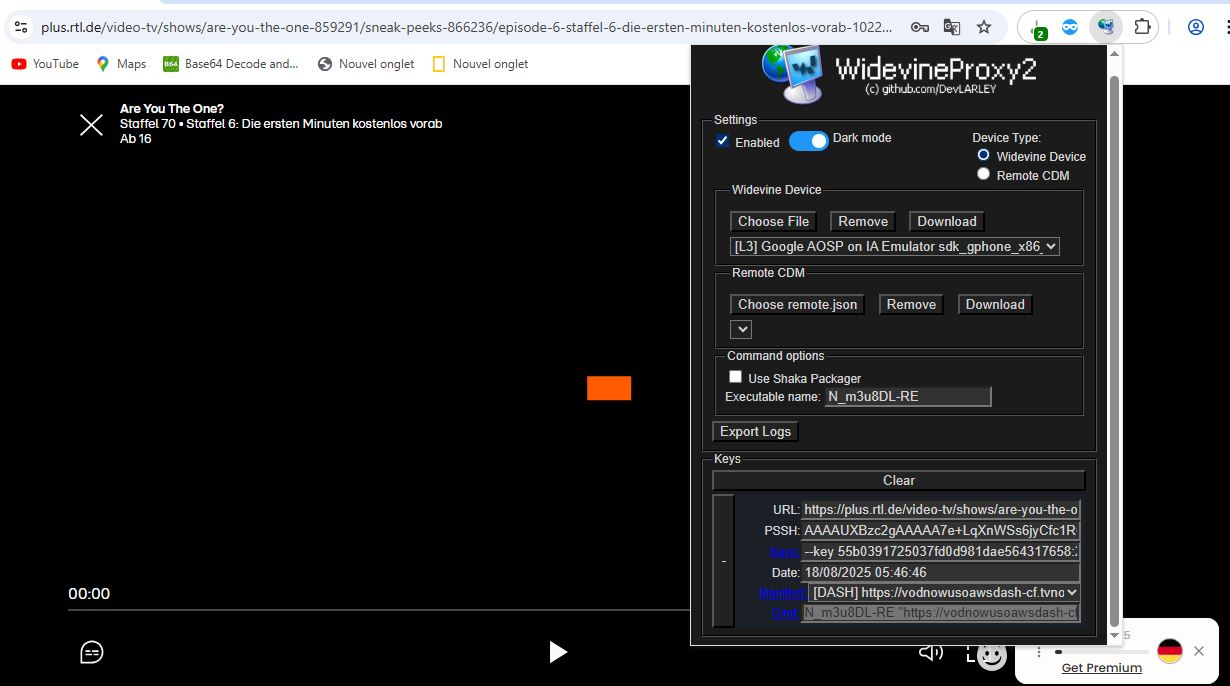Viewport: 1230px width, 686px height.
Task: Open Base64 Decode bookmark
Action: [x=231, y=64]
